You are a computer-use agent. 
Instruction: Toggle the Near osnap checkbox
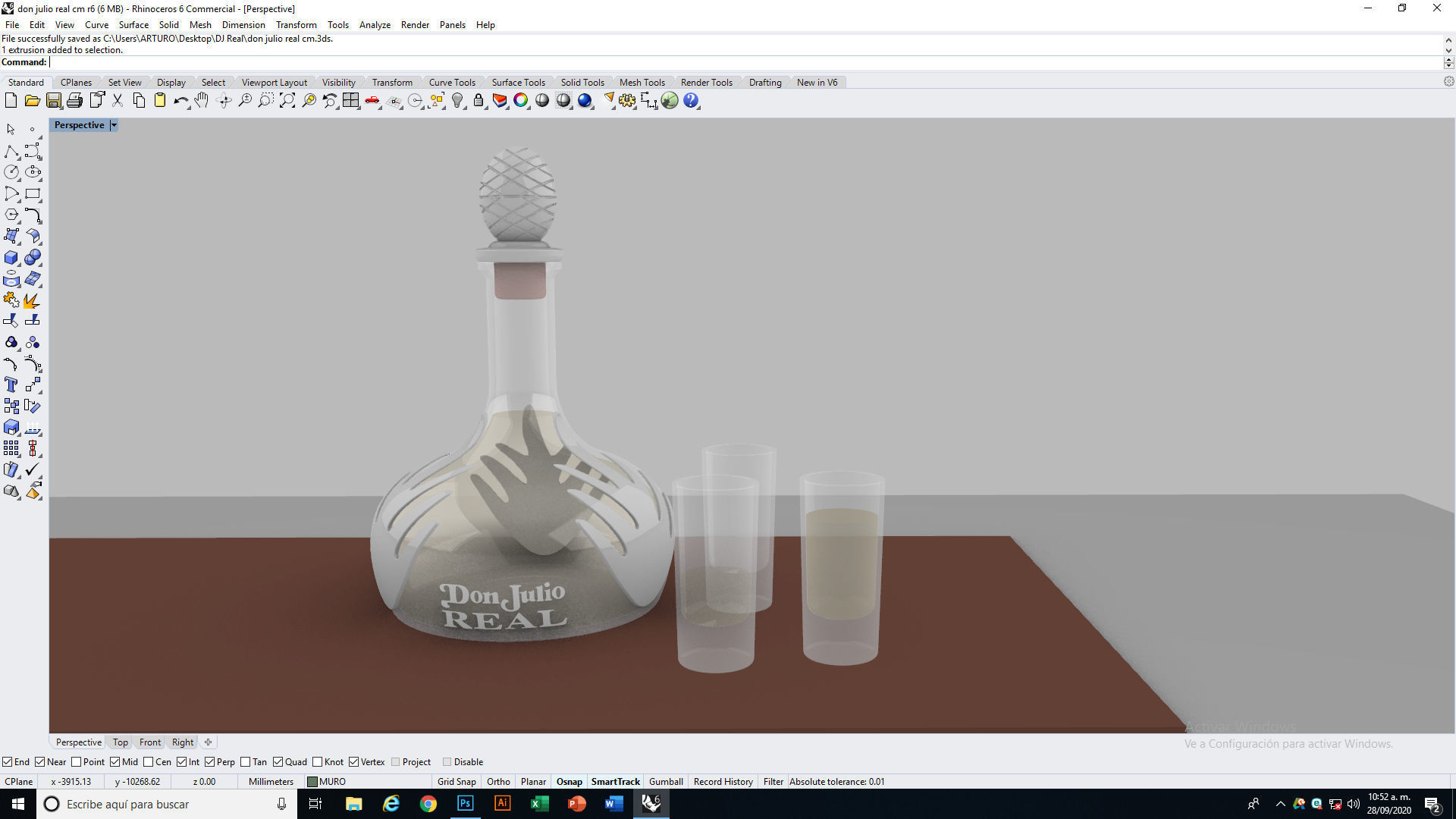pyautogui.click(x=40, y=762)
